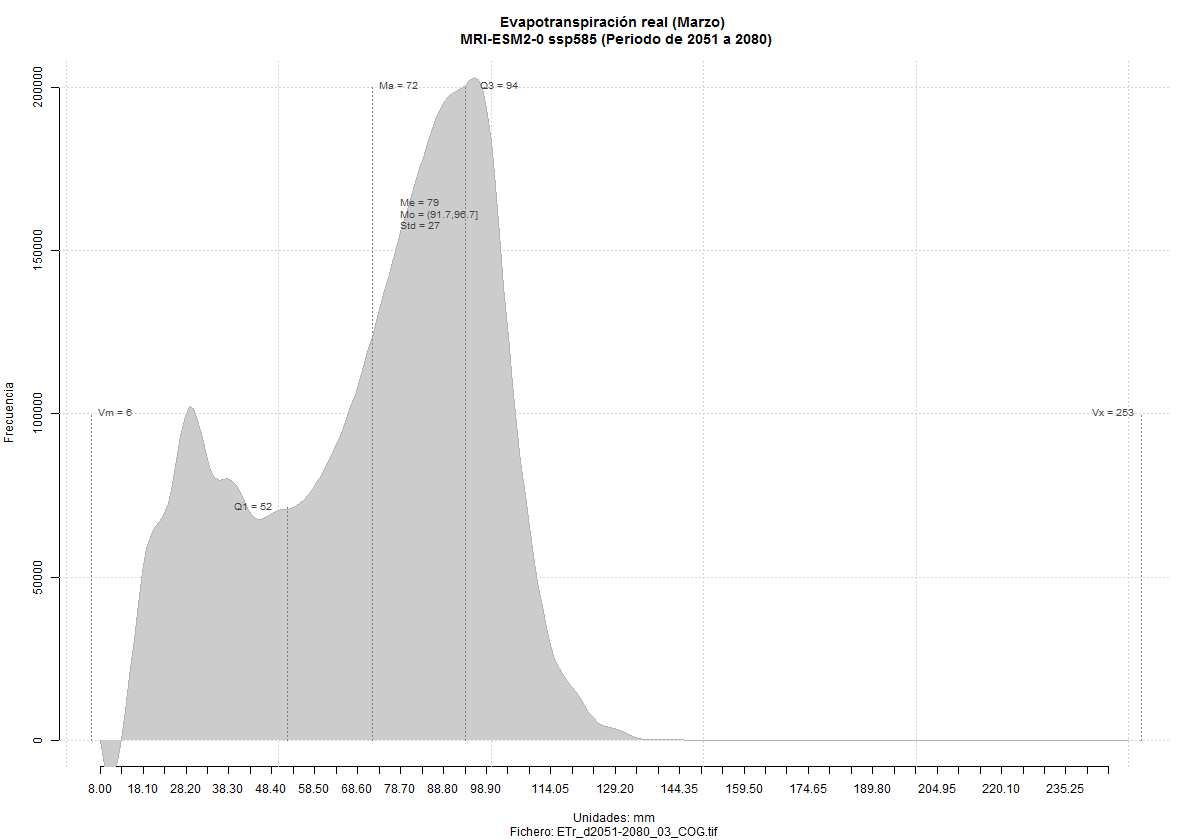Click the 'Q1 = 52' quartile label
1200x840 pixels.
coord(253,507)
